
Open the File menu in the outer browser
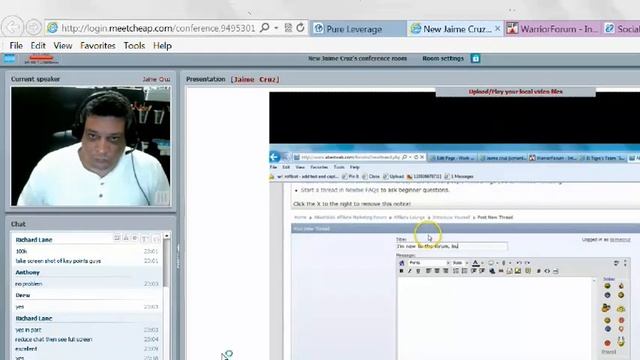pos(16,46)
